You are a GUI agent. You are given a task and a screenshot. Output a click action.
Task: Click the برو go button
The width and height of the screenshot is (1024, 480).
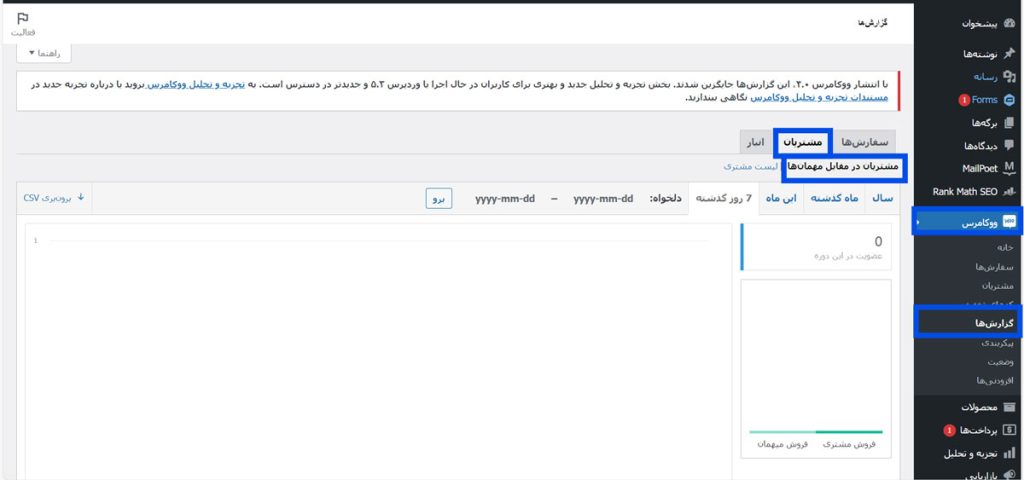tap(439, 199)
